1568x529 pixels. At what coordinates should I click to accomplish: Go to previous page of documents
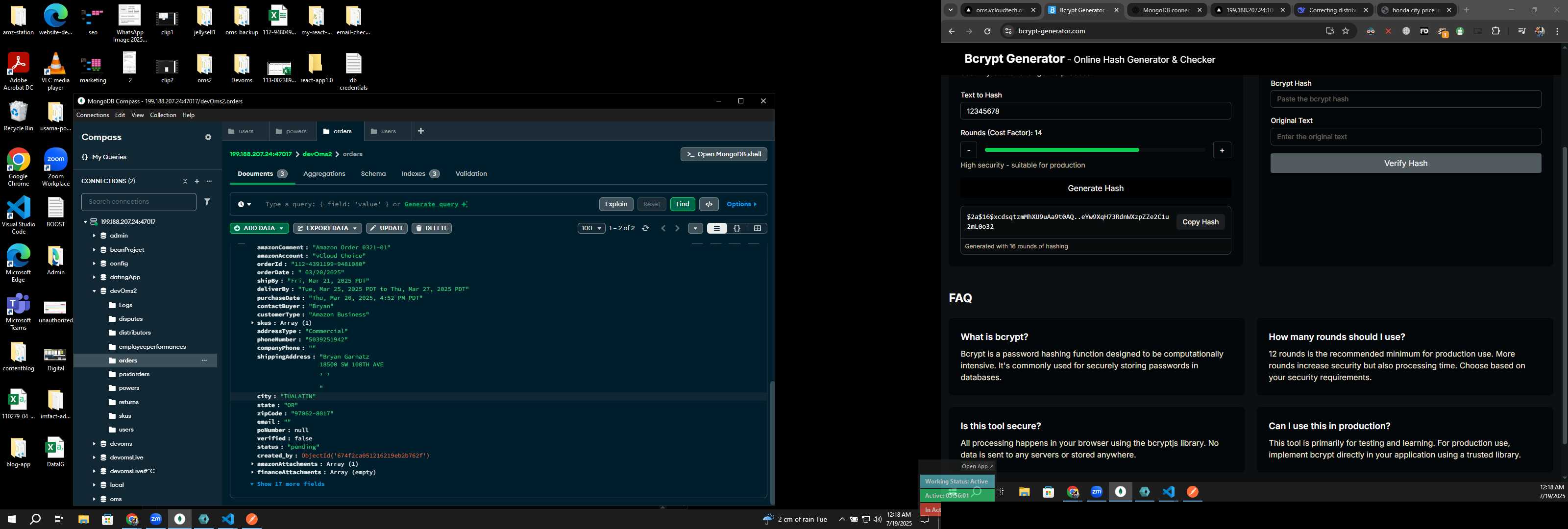(x=663, y=228)
